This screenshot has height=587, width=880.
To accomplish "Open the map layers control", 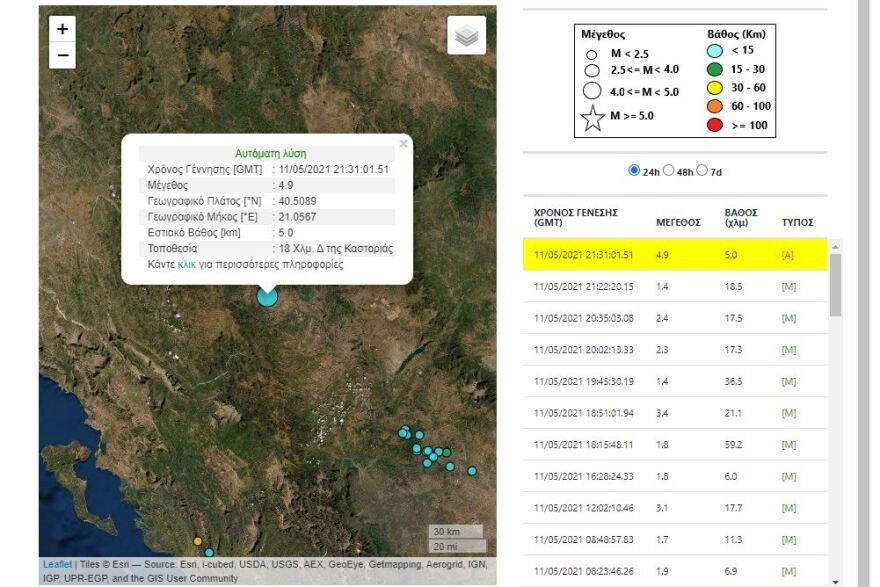I will [467, 36].
